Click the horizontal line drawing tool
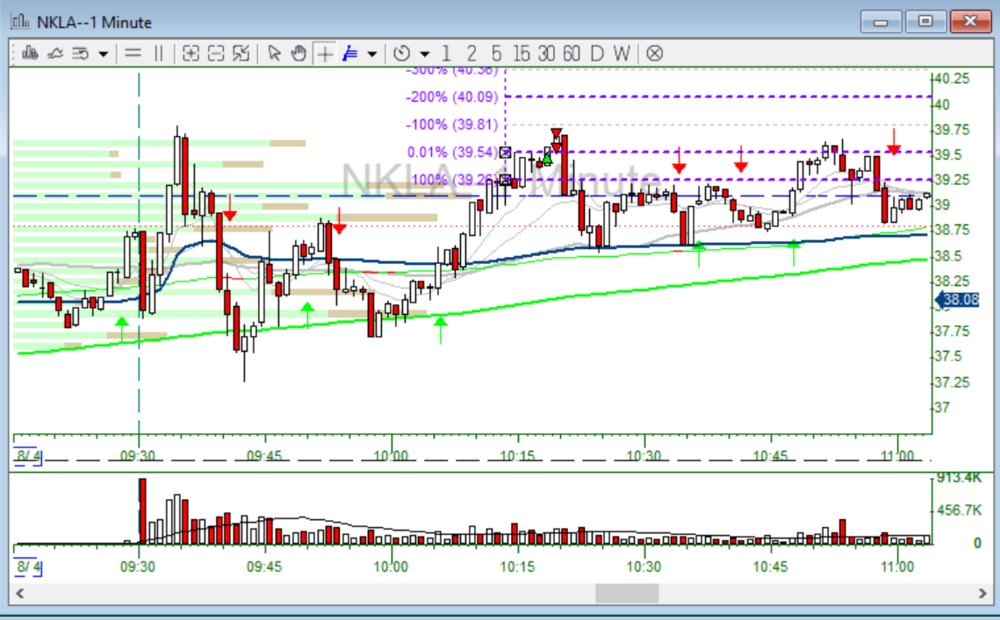Viewport: 1000px width, 620px height. pos(132,53)
